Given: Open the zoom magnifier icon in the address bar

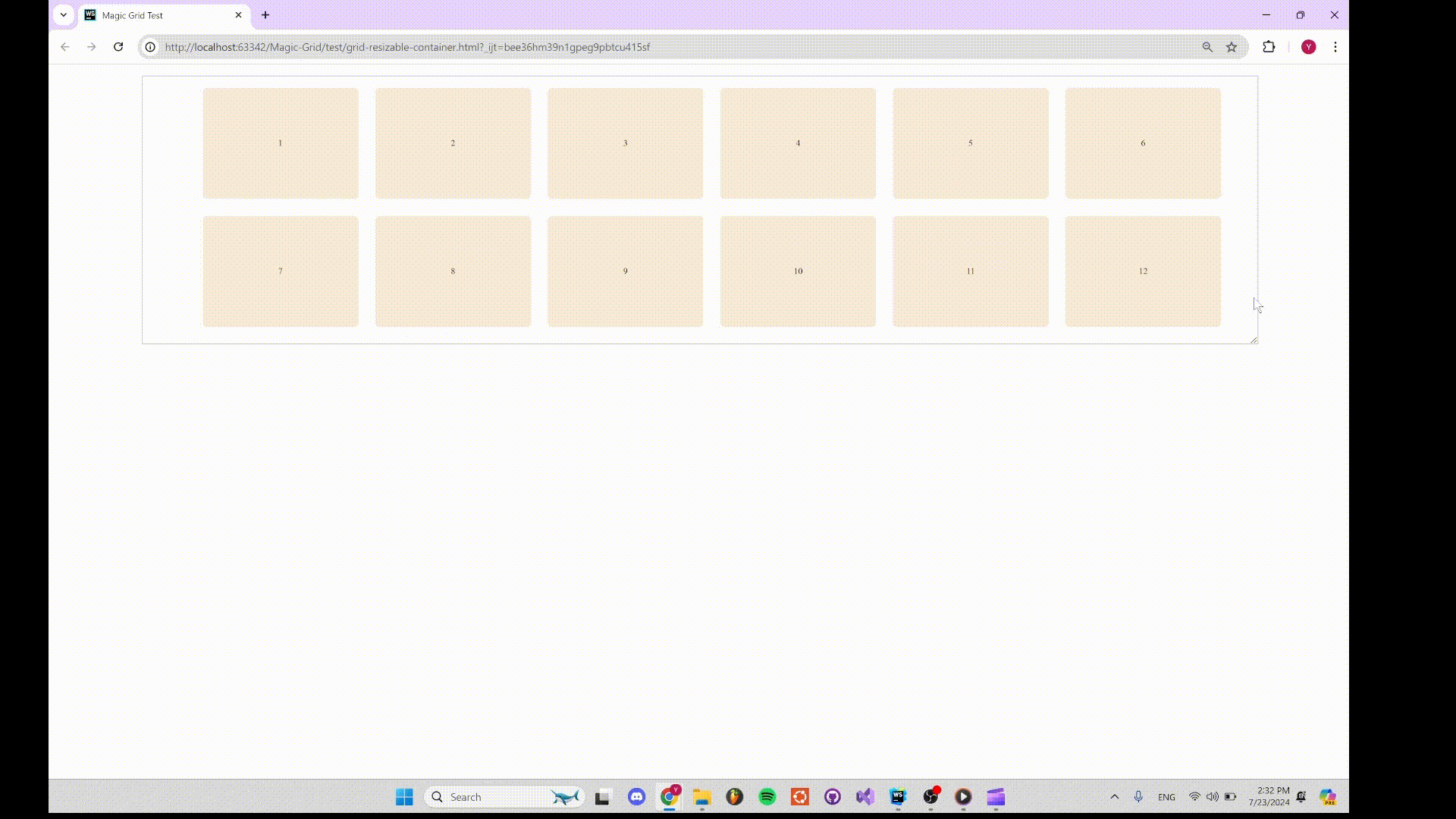Looking at the screenshot, I should (1207, 47).
